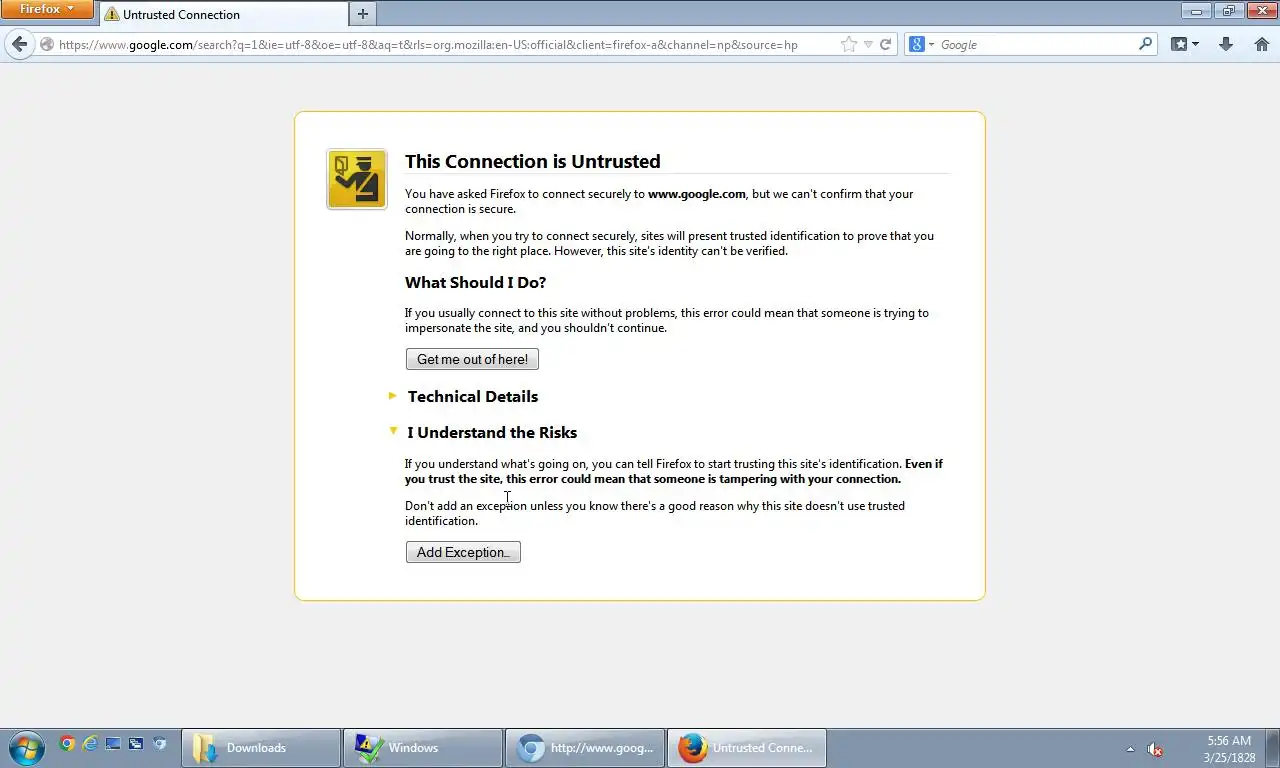Open the URL history dropdown arrow
Viewport: 1280px width, 768px height.
[x=868, y=44]
